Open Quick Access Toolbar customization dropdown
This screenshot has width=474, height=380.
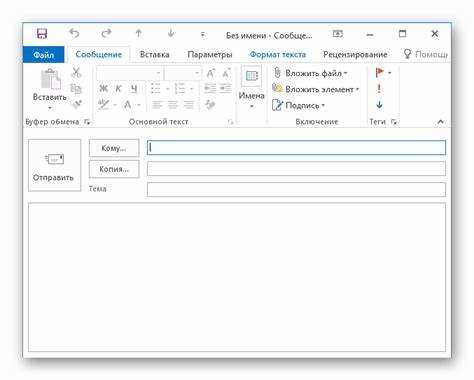[x=203, y=35]
